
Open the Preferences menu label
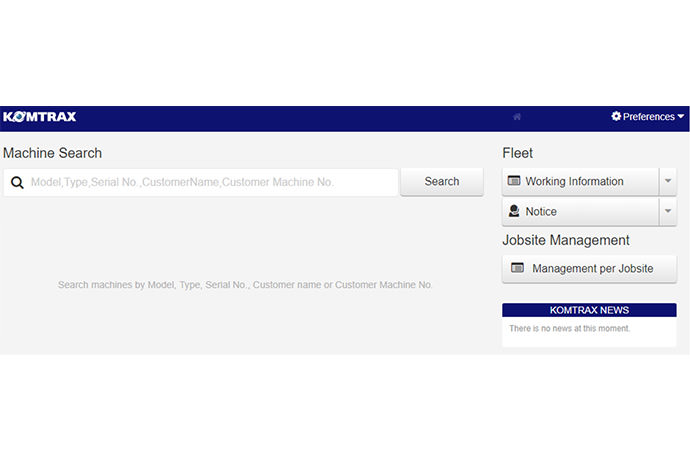[649, 117]
